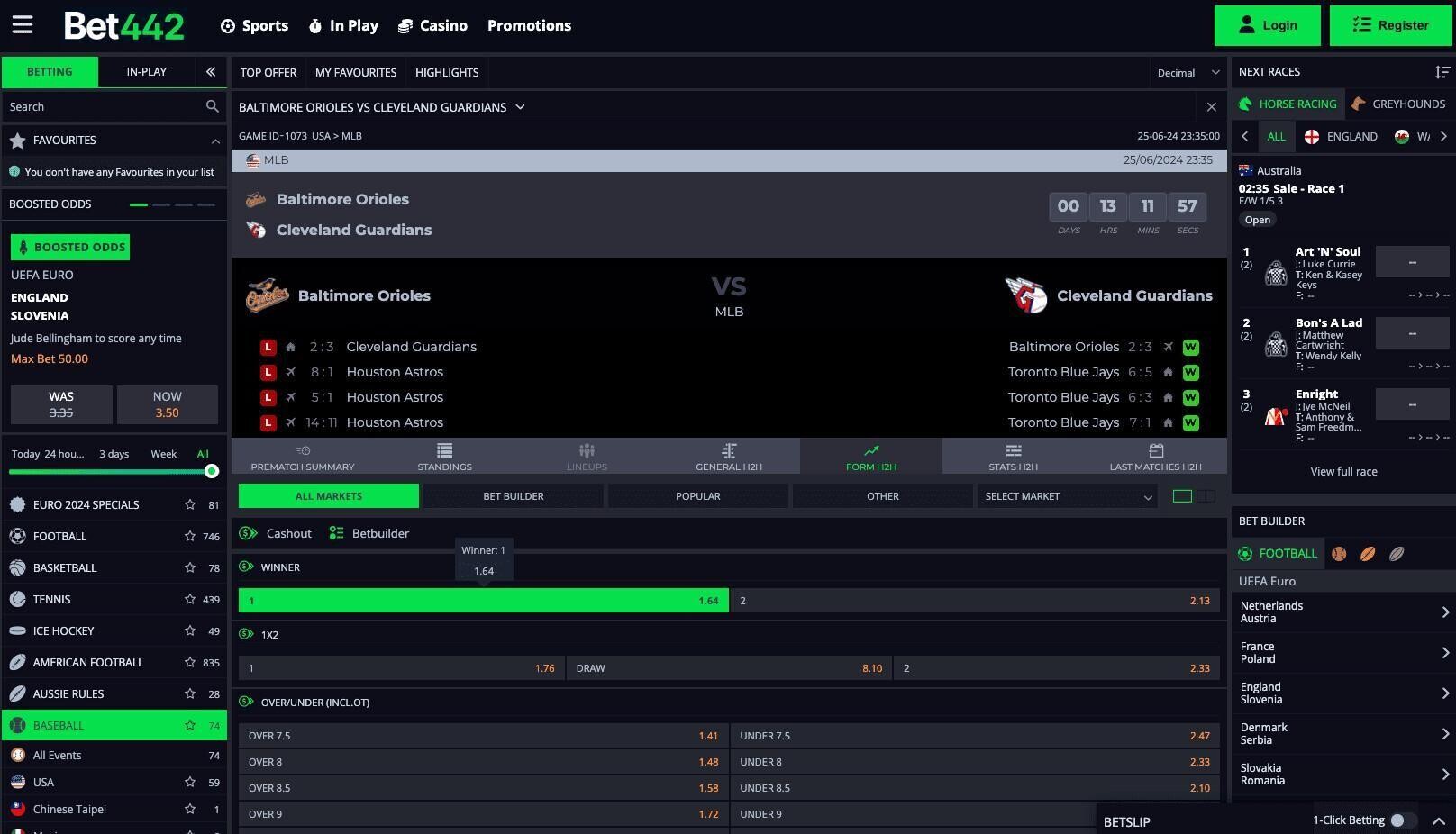The height and width of the screenshot is (834, 1456).
Task: Select All time filter
Action: (203, 454)
